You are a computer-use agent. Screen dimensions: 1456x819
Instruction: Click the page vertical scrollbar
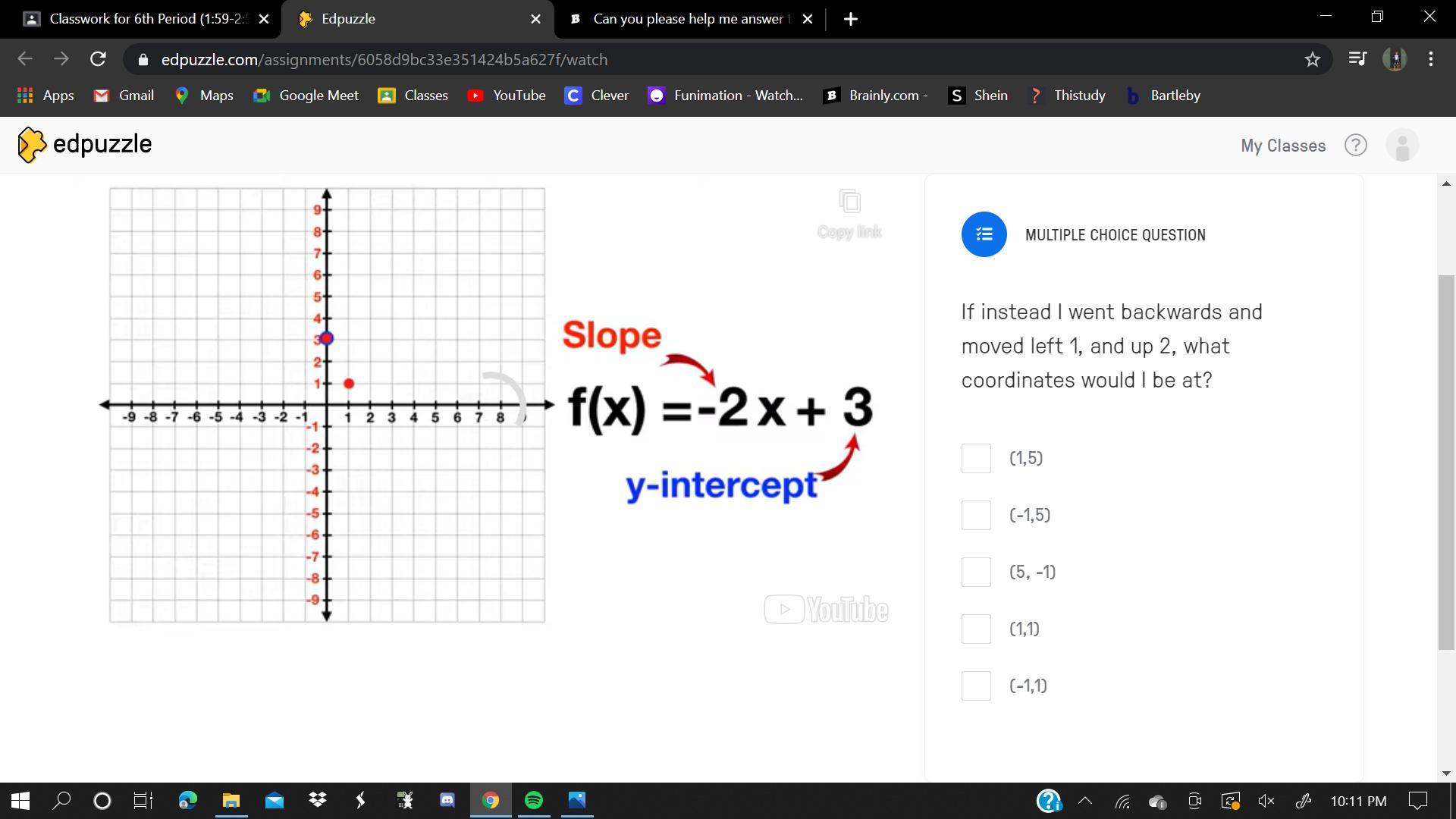[x=1446, y=463]
